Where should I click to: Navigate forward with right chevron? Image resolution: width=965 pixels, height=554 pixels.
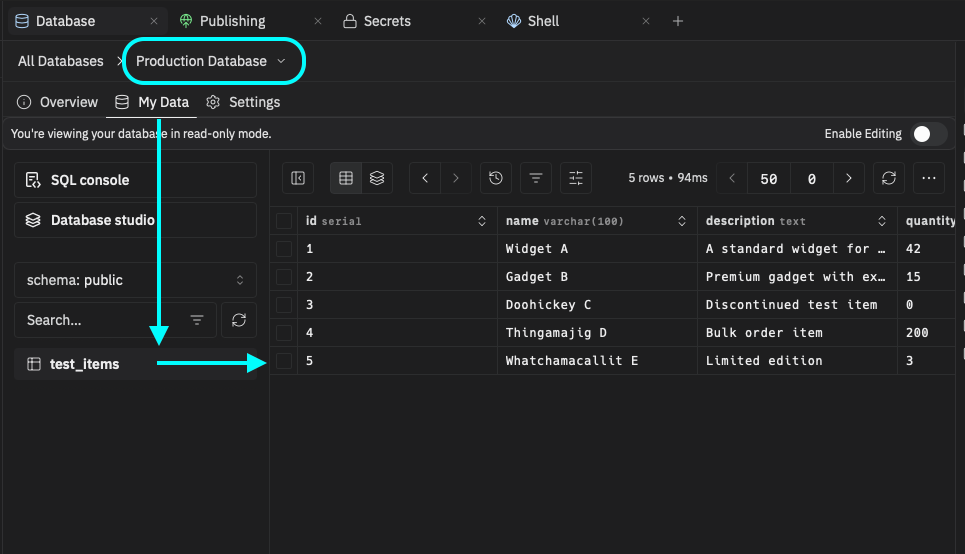(x=456, y=178)
